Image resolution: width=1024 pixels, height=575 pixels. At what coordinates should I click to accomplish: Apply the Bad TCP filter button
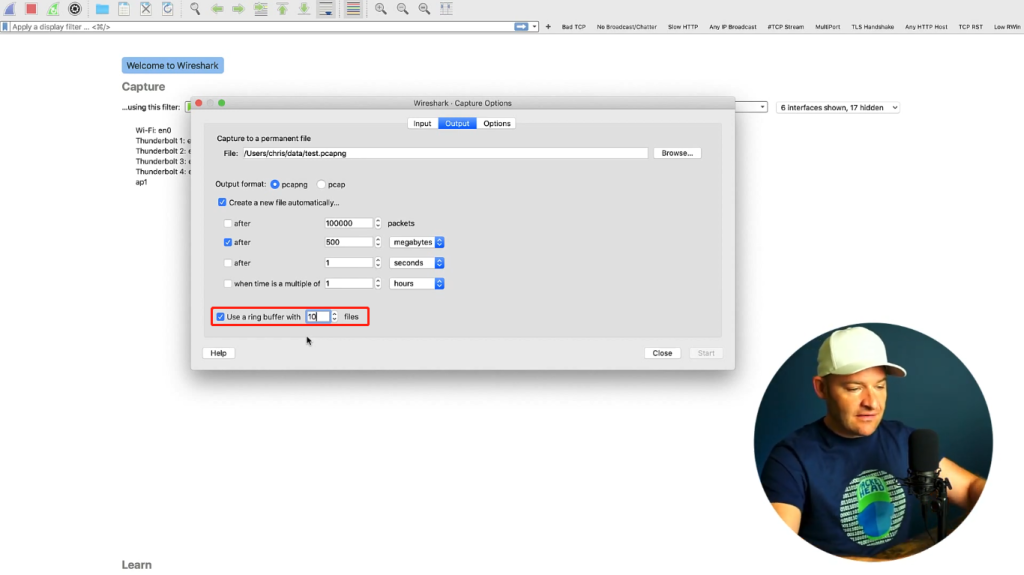(573, 27)
